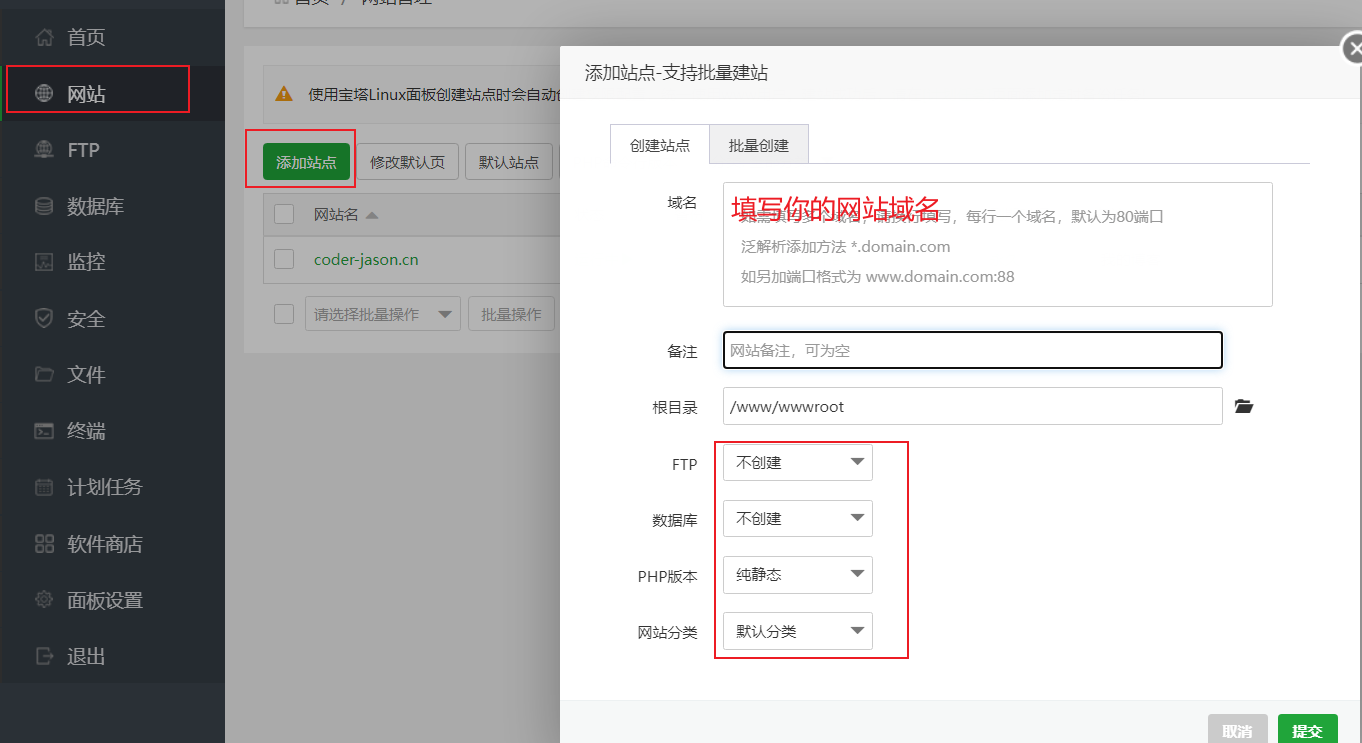Switch to the 批量创建 tab
Viewport: 1362px width, 743px height.
(x=759, y=145)
